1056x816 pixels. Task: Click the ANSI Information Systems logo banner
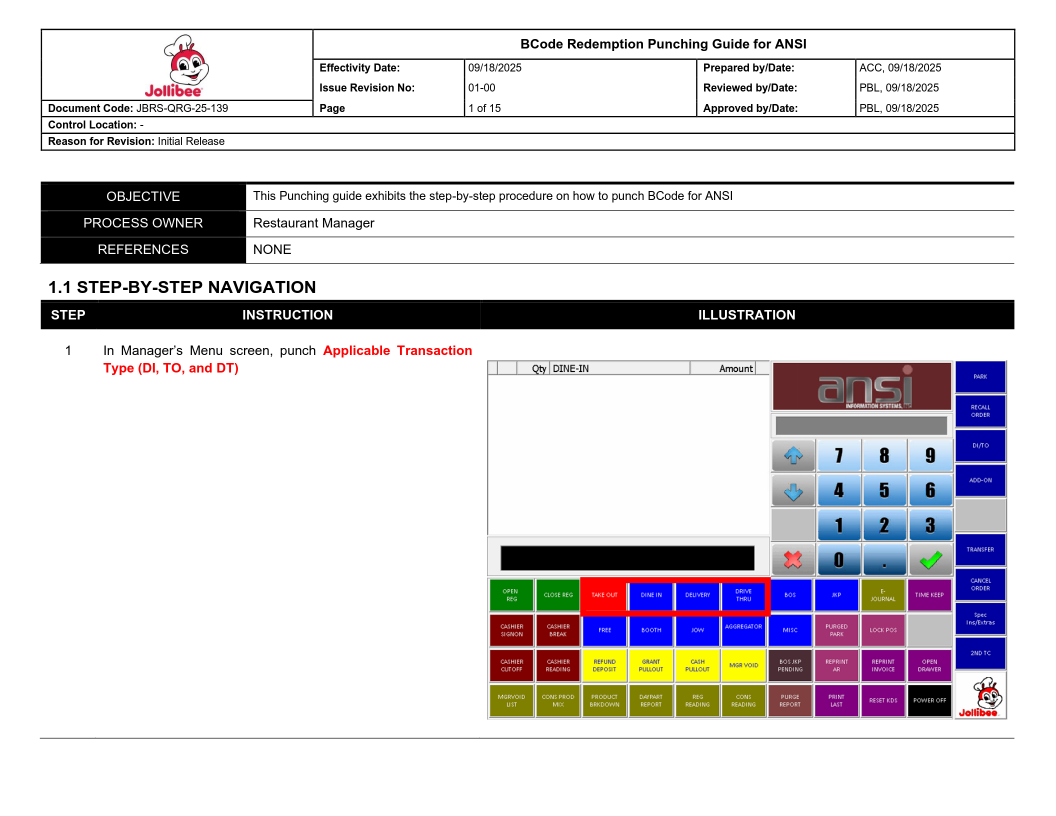862,386
